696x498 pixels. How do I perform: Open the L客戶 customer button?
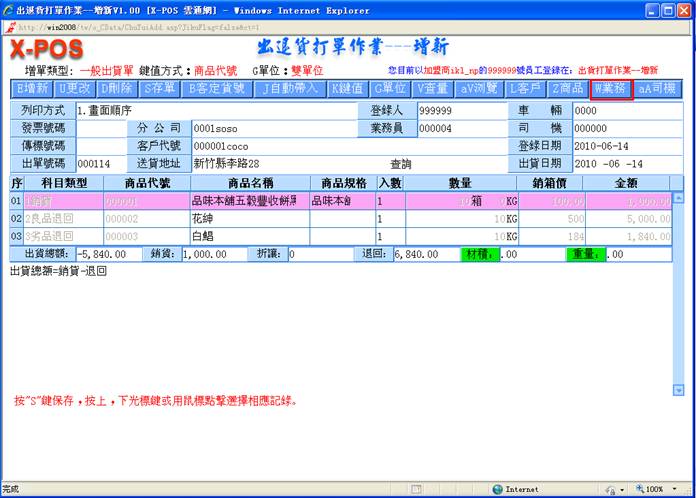pyautogui.click(x=528, y=88)
